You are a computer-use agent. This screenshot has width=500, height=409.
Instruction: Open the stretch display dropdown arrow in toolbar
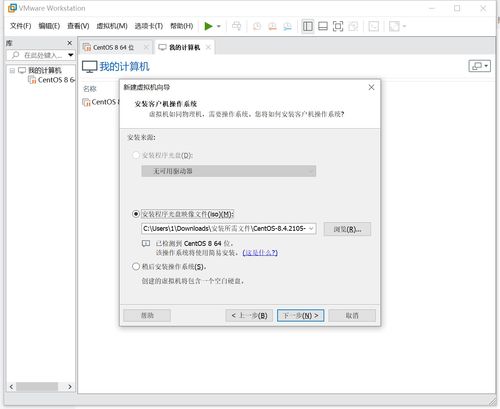click(x=404, y=26)
